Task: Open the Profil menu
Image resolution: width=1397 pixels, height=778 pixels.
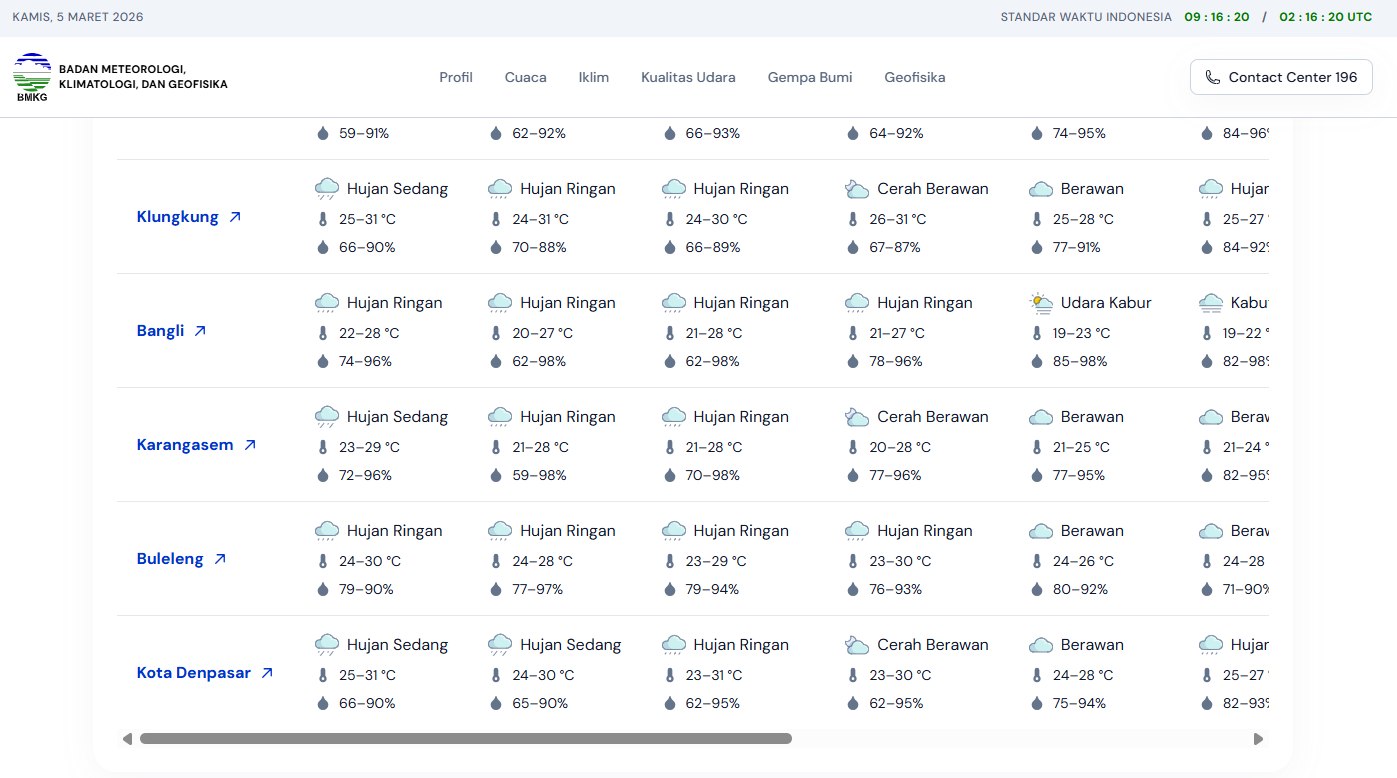Action: (x=456, y=77)
